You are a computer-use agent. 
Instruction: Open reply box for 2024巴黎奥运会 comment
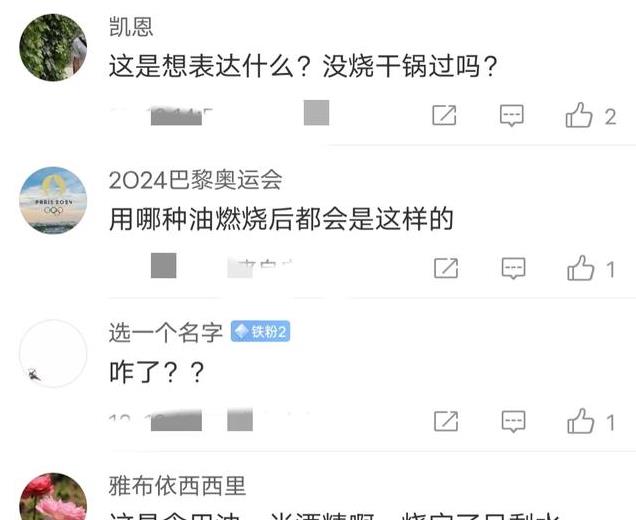(514, 268)
